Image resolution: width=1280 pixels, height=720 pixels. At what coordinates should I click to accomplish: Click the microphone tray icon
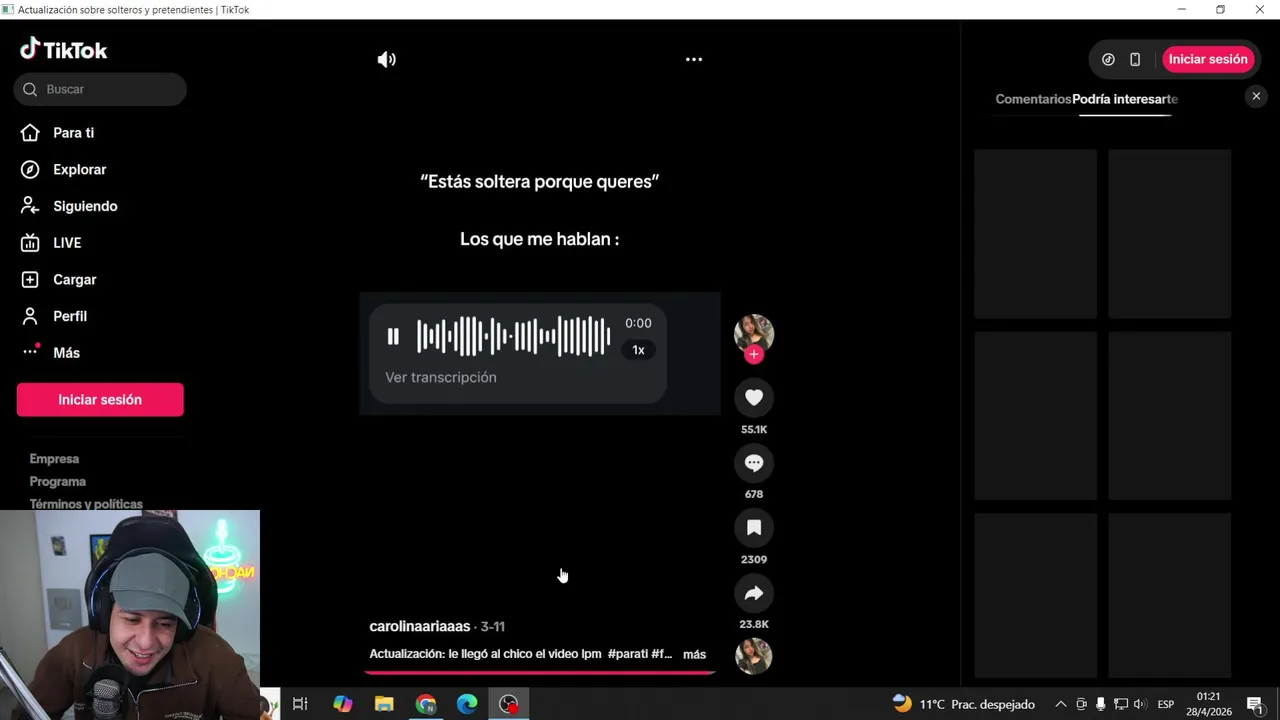pos(1101,704)
